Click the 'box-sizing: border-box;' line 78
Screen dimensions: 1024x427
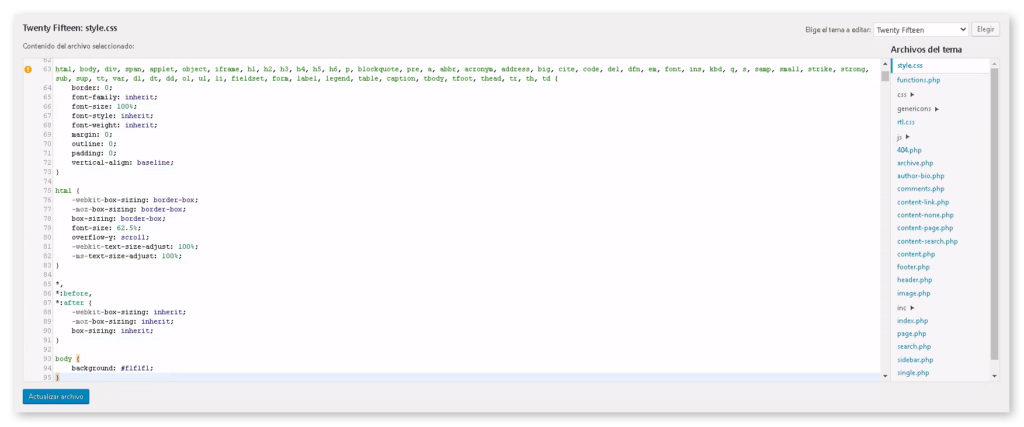pos(118,219)
